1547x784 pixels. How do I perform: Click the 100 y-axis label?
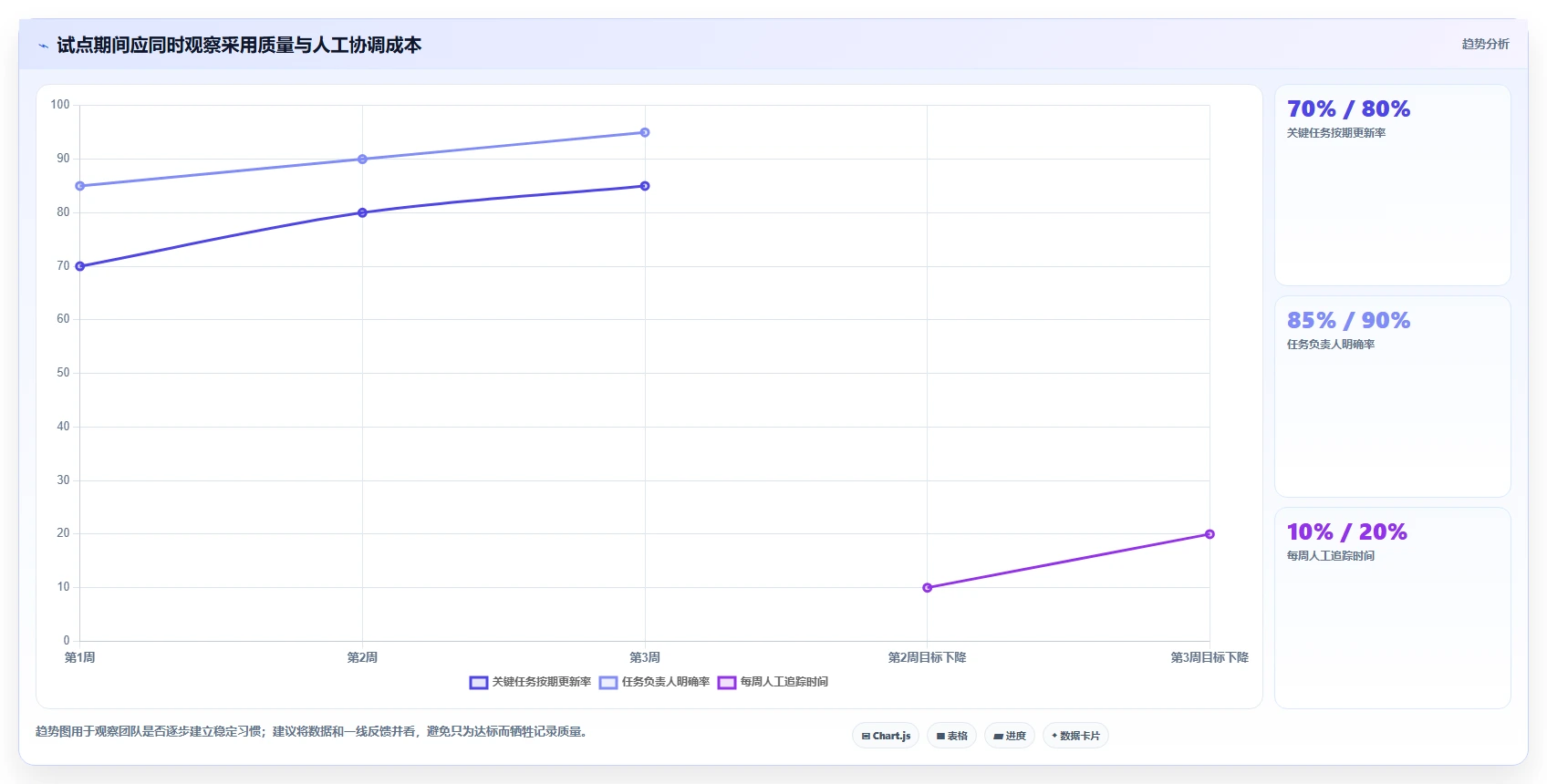pyautogui.click(x=60, y=105)
